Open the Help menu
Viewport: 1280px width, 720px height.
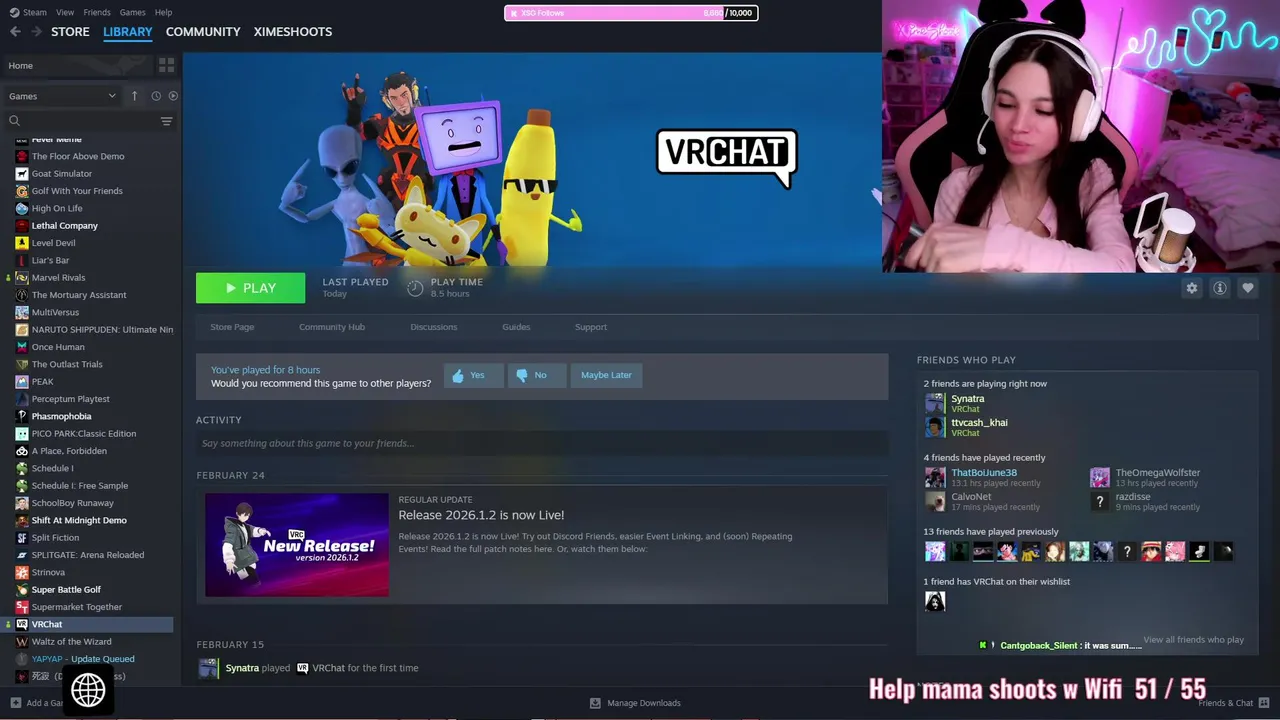pyautogui.click(x=163, y=12)
